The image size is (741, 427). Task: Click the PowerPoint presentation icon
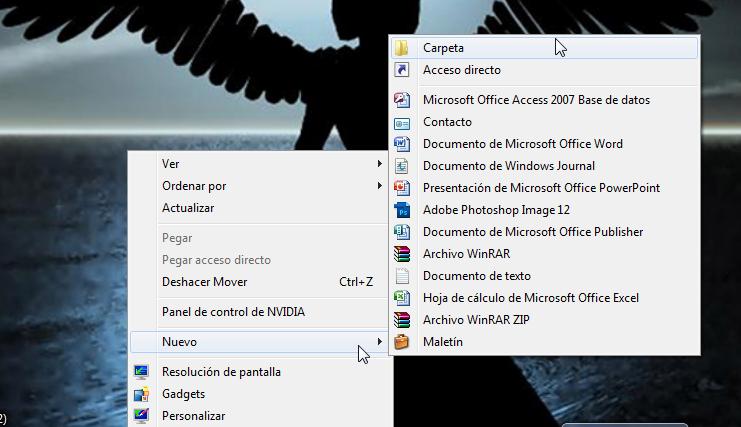[402, 188]
